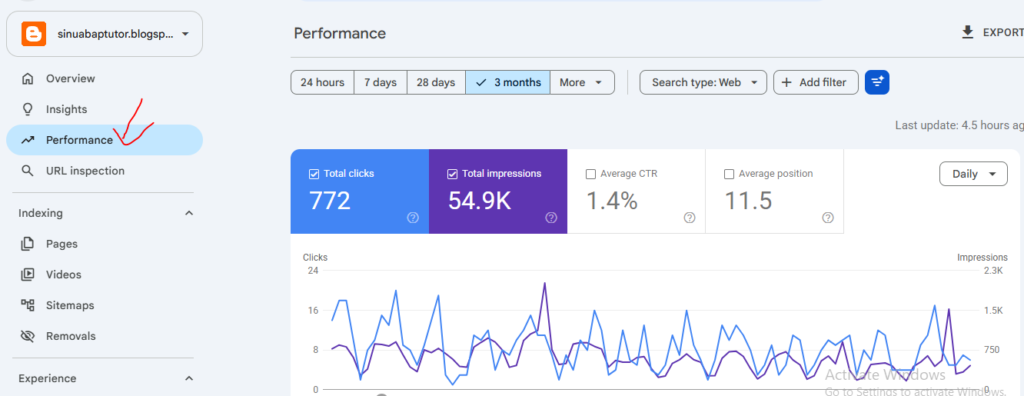Select the 3 months date range
This screenshot has width=1024, height=396.
click(x=508, y=82)
